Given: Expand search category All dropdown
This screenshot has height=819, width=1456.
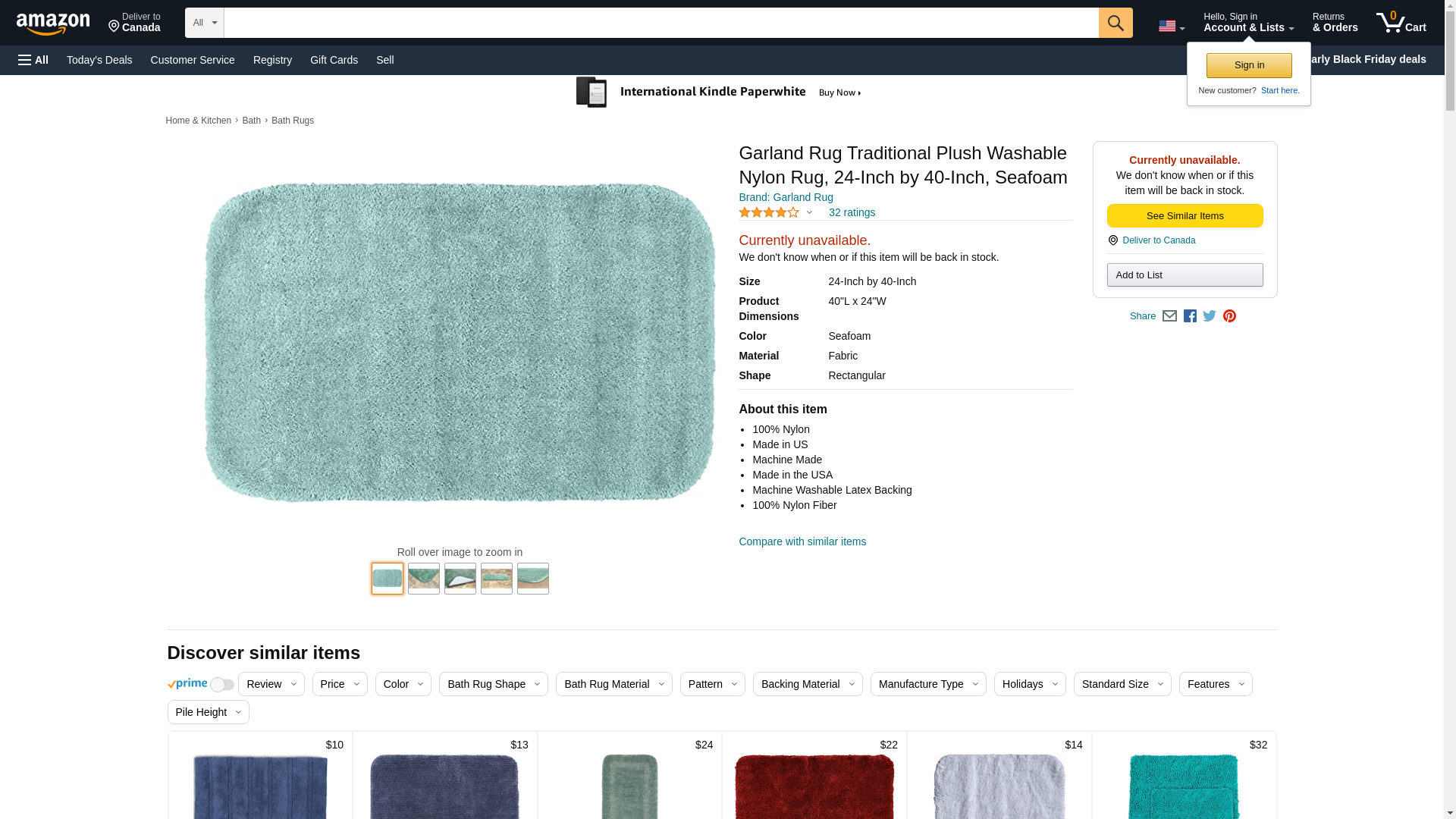Looking at the screenshot, I should click(204, 23).
